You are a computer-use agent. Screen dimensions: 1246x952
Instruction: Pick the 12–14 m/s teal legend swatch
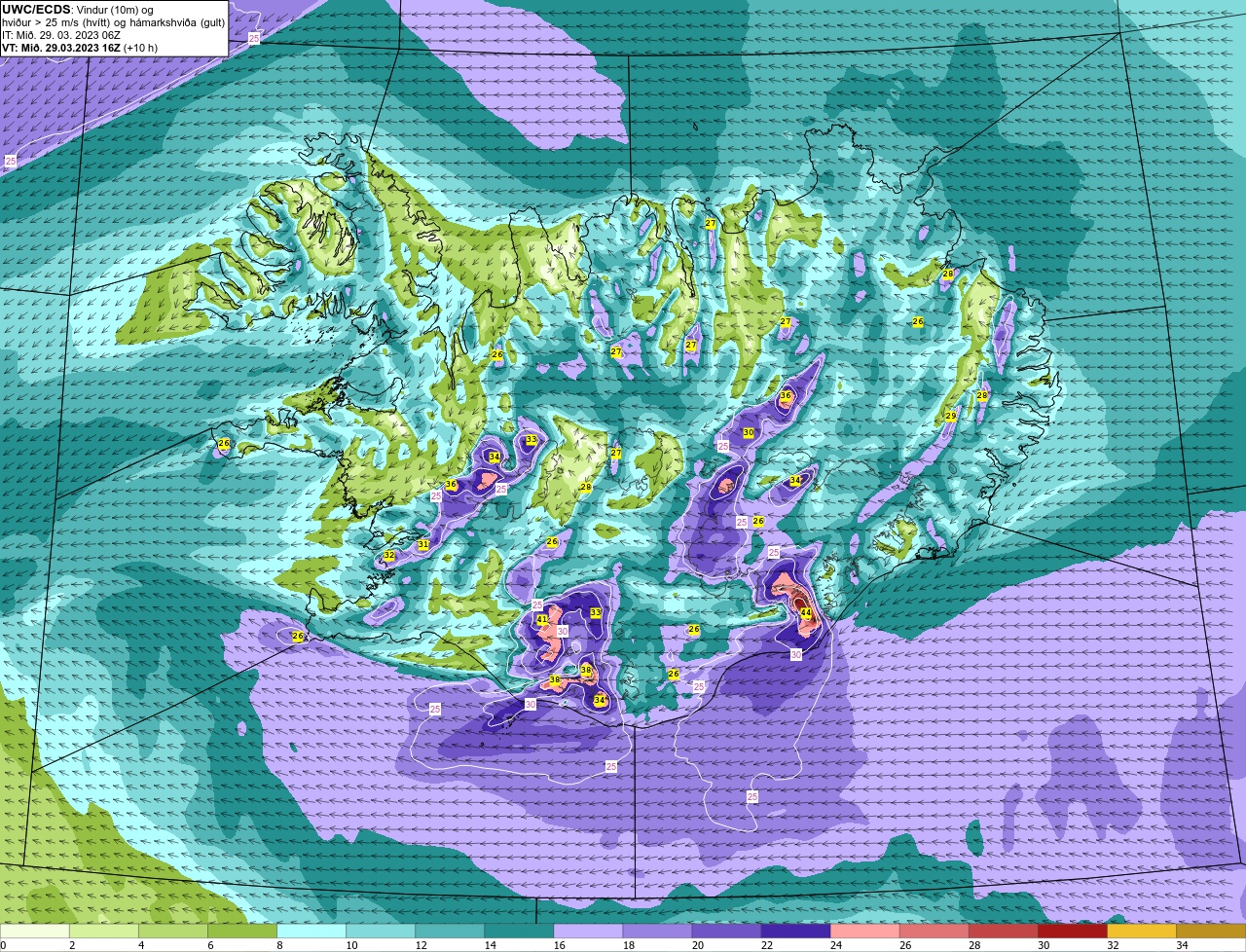click(450, 932)
